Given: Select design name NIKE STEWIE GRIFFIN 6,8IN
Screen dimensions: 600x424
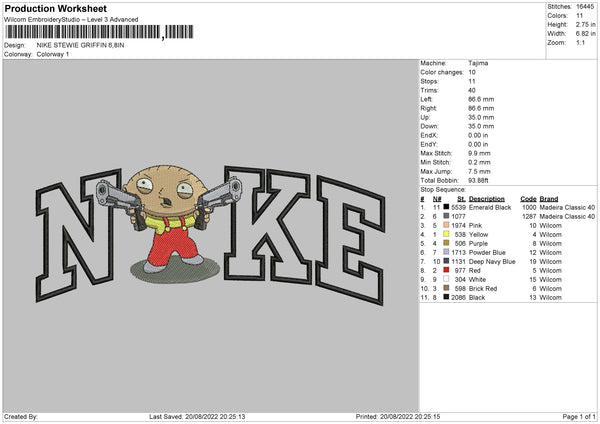Looking at the screenshot, I should (x=80, y=45).
